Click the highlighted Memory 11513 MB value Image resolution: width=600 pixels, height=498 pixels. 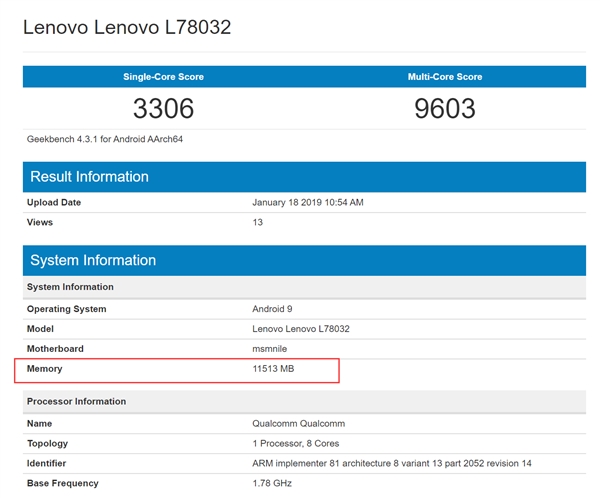273,369
